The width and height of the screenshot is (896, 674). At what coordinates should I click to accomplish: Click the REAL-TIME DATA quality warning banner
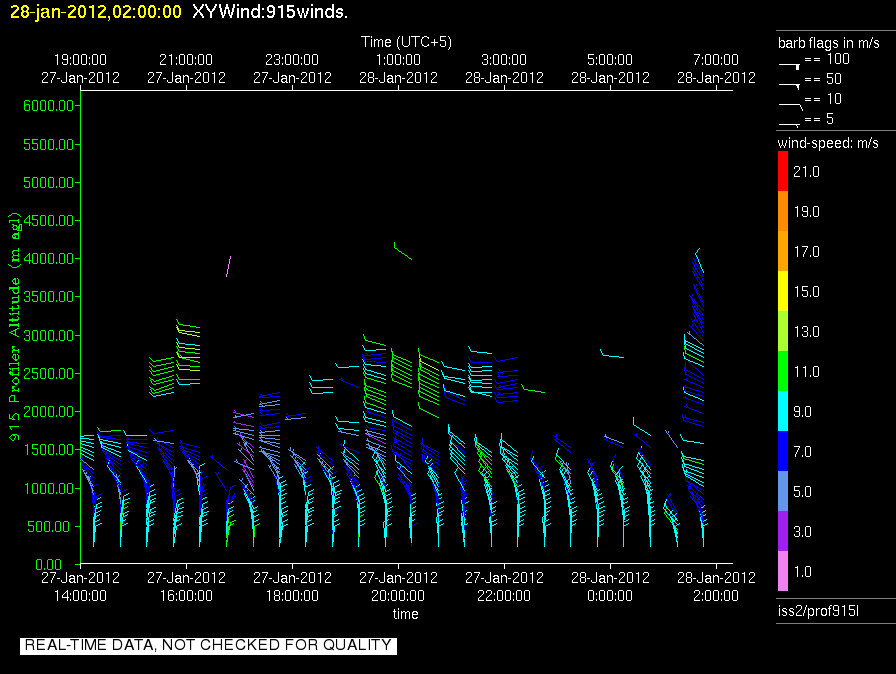coord(208,645)
